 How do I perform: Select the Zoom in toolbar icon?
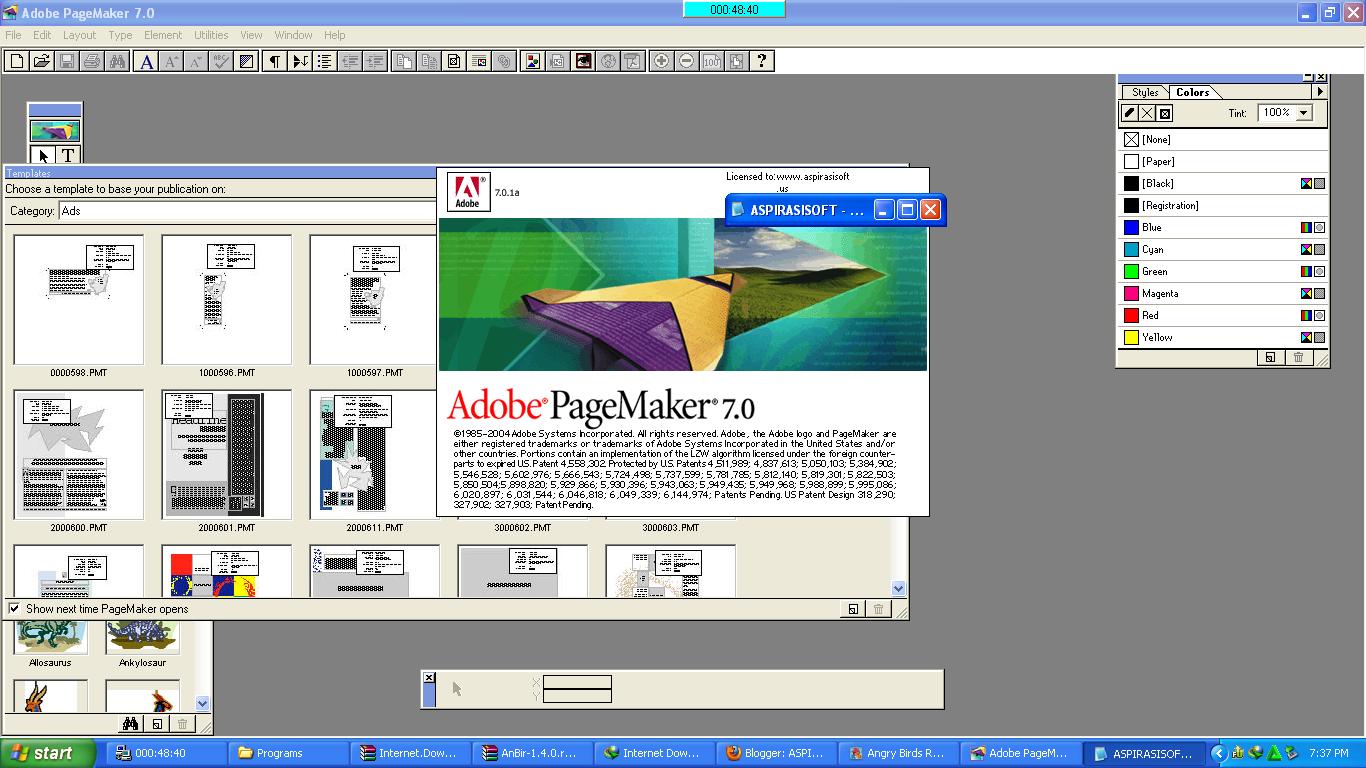(x=662, y=61)
